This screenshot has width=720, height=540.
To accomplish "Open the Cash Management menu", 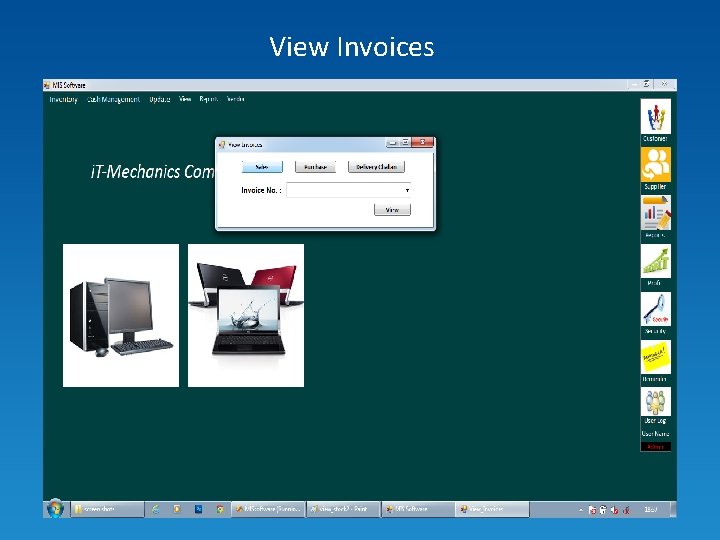I will click(113, 99).
